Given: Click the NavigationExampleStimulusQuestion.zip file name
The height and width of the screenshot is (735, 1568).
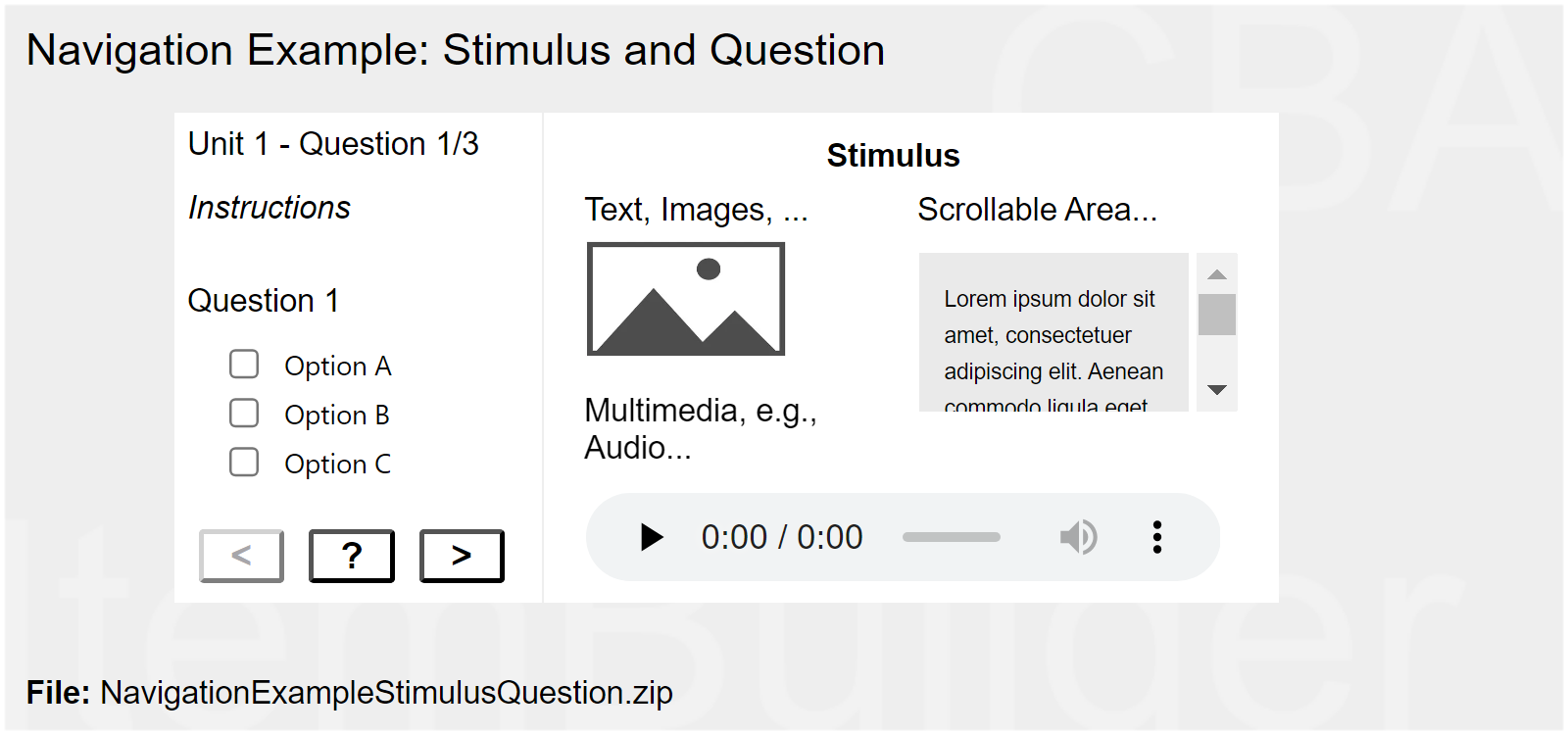Looking at the screenshot, I should click(x=386, y=693).
